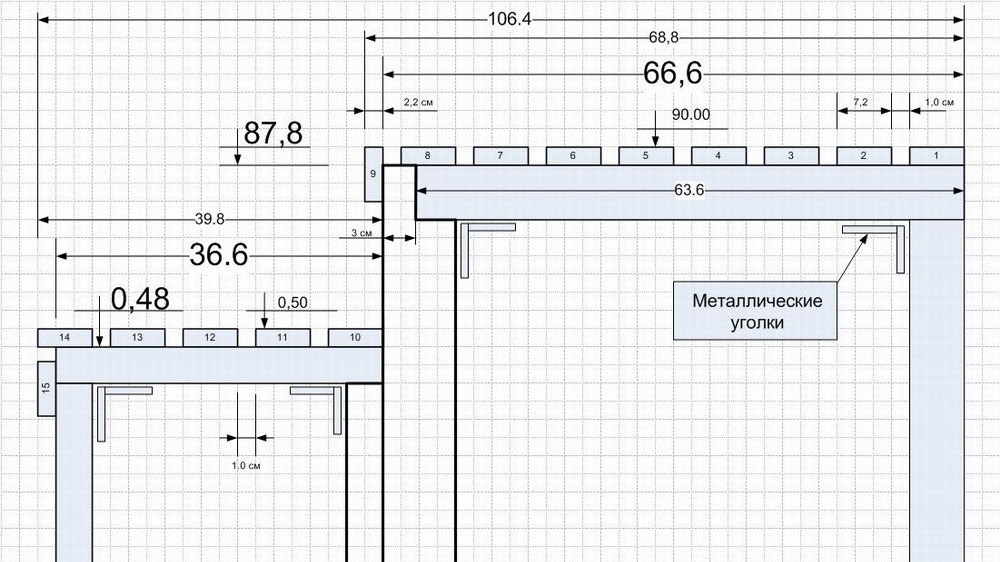Click the 90.00 elevation label
The height and width of the screenshot is (562, 1000).
pyautogui.click(x=691, y=115)
